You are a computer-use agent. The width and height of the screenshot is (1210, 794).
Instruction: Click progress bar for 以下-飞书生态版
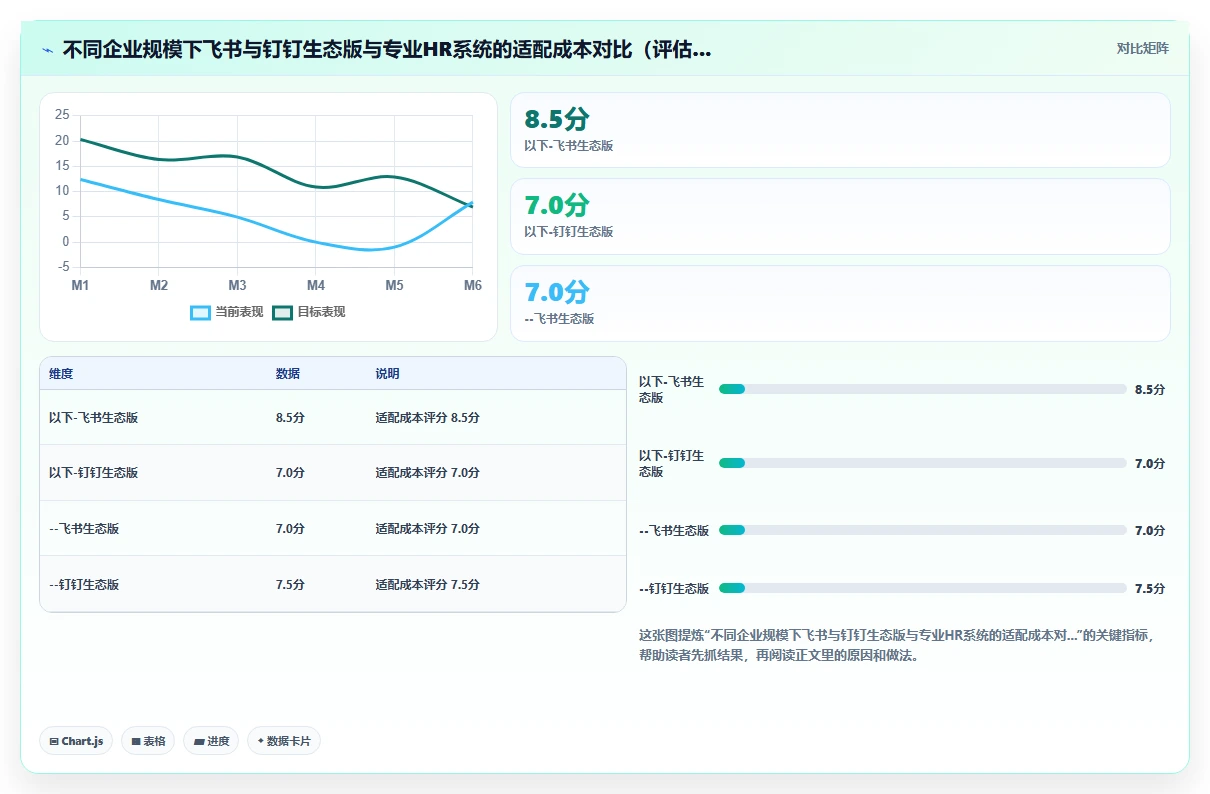point(922,389)
